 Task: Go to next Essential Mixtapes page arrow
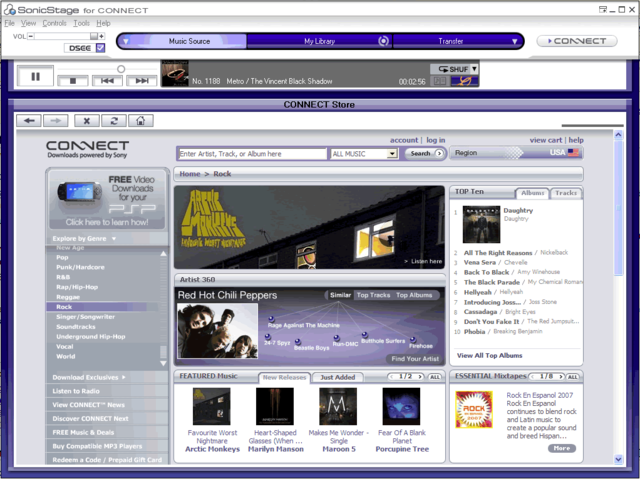pos(561,377)
